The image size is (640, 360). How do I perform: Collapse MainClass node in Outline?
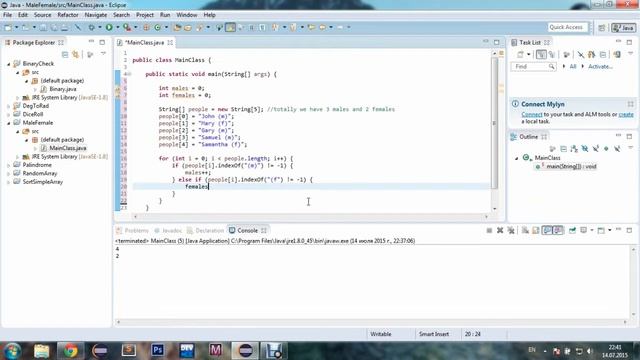pyautogui.click(x=516, y=158)
